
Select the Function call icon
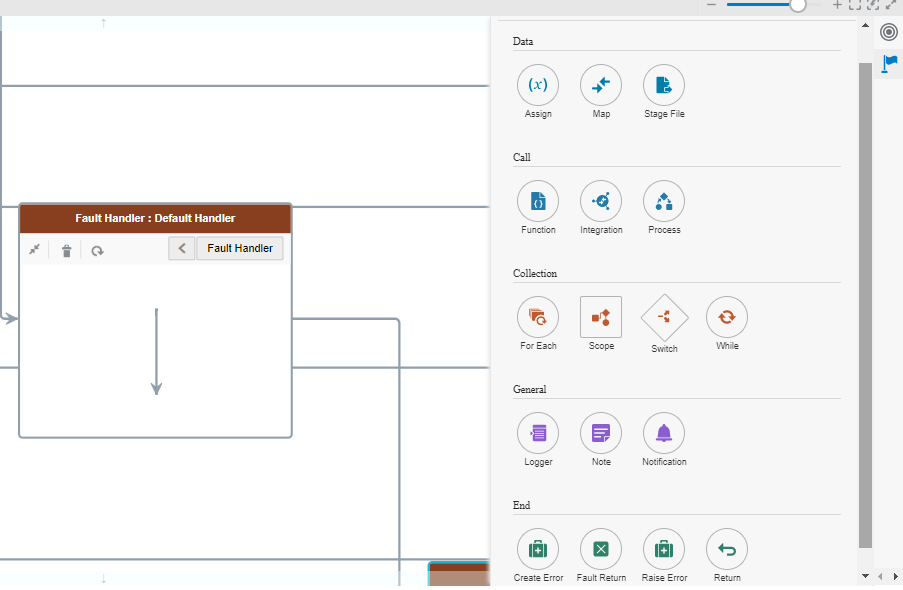pyautogui.click(x=538, y=202)
